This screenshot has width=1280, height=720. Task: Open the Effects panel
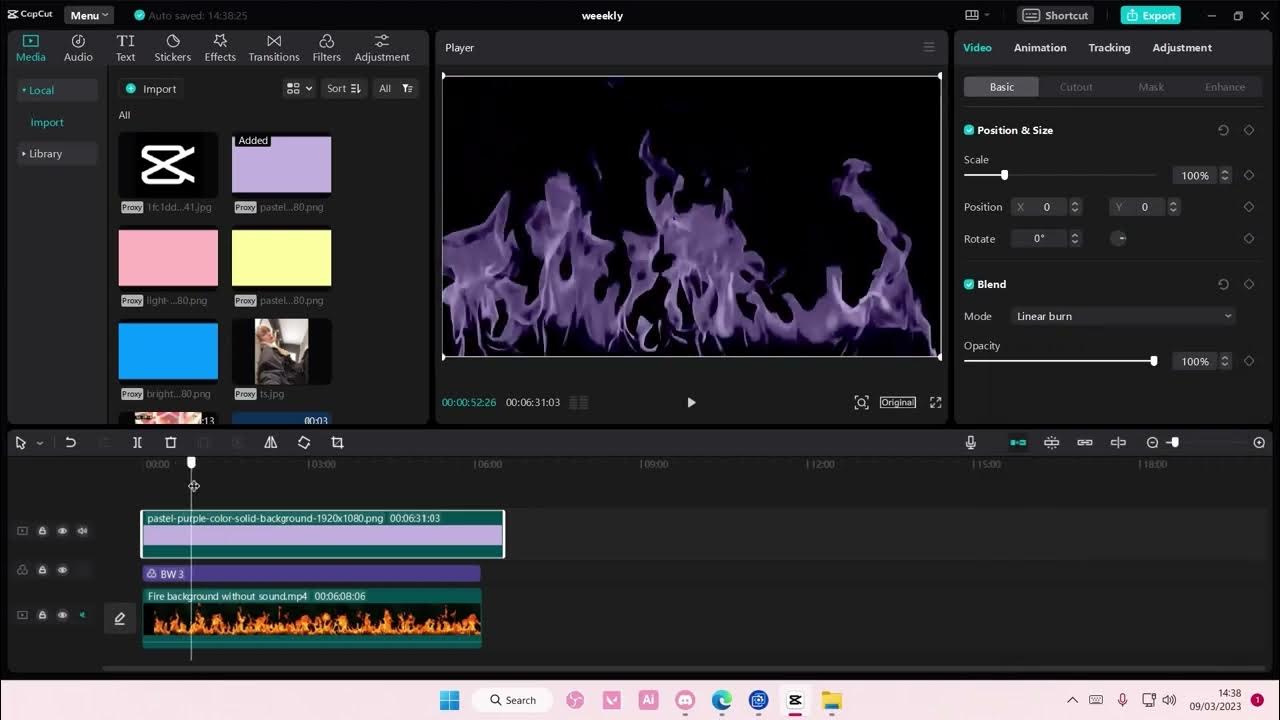[x=220, y=47]
